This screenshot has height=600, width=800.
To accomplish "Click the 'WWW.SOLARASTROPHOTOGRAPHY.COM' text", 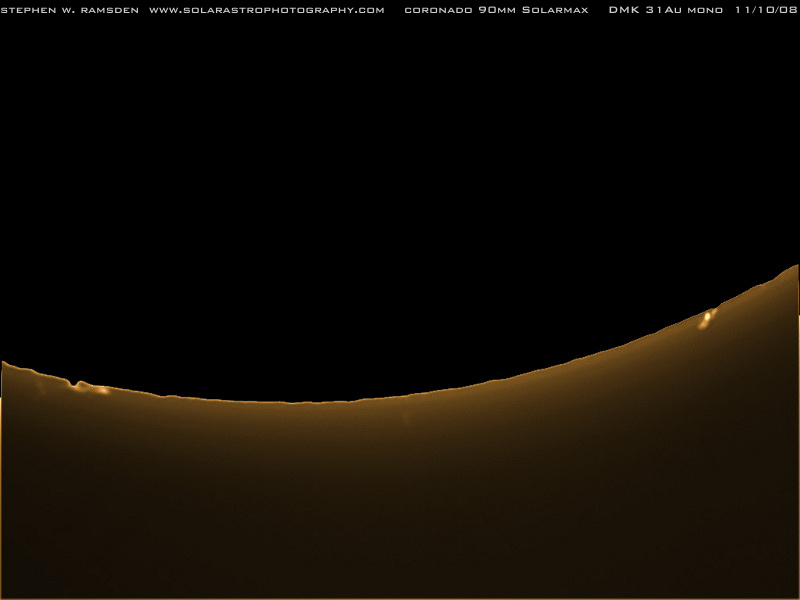I will pyautogui.click(x=267, y=10).
